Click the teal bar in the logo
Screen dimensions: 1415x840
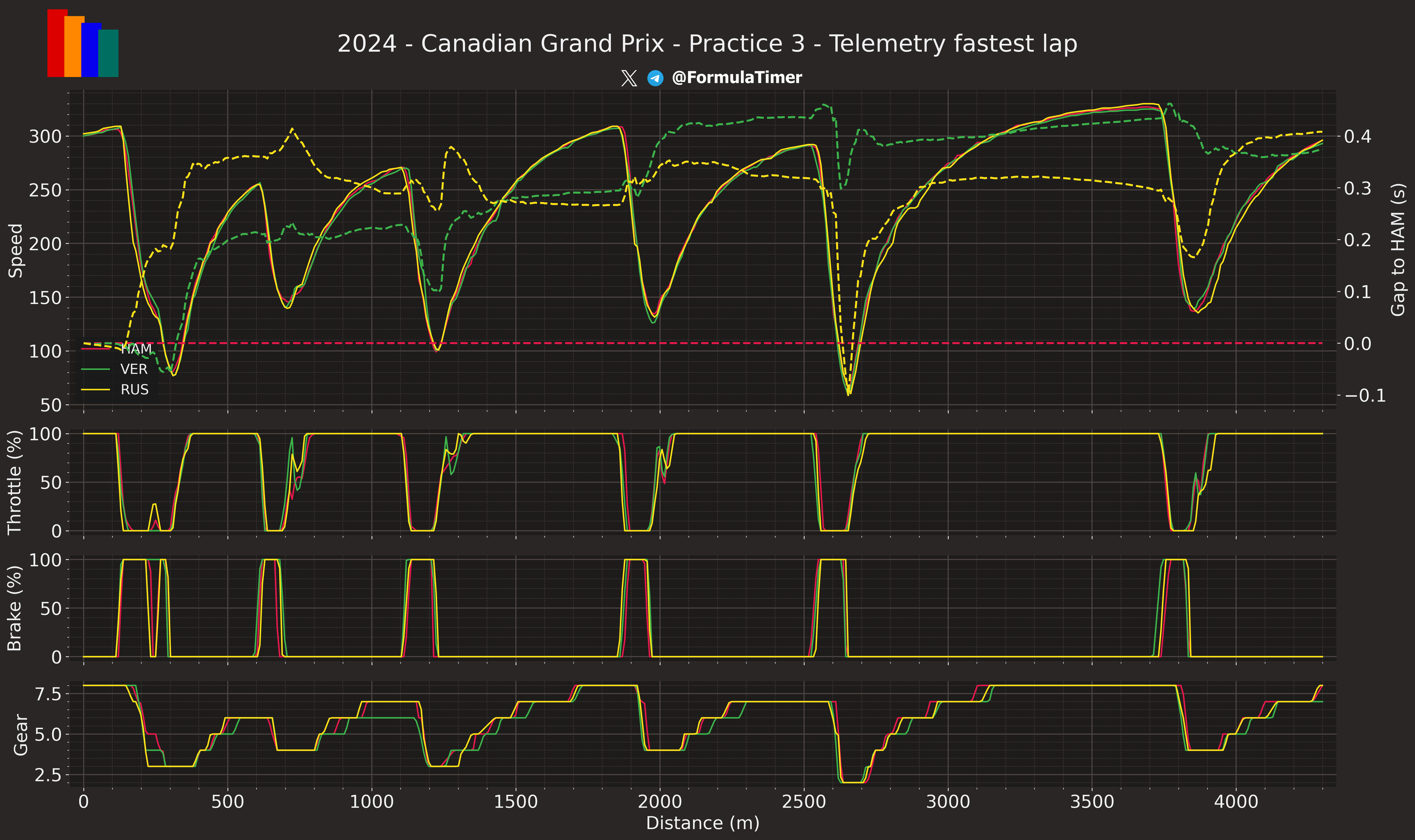109,53
